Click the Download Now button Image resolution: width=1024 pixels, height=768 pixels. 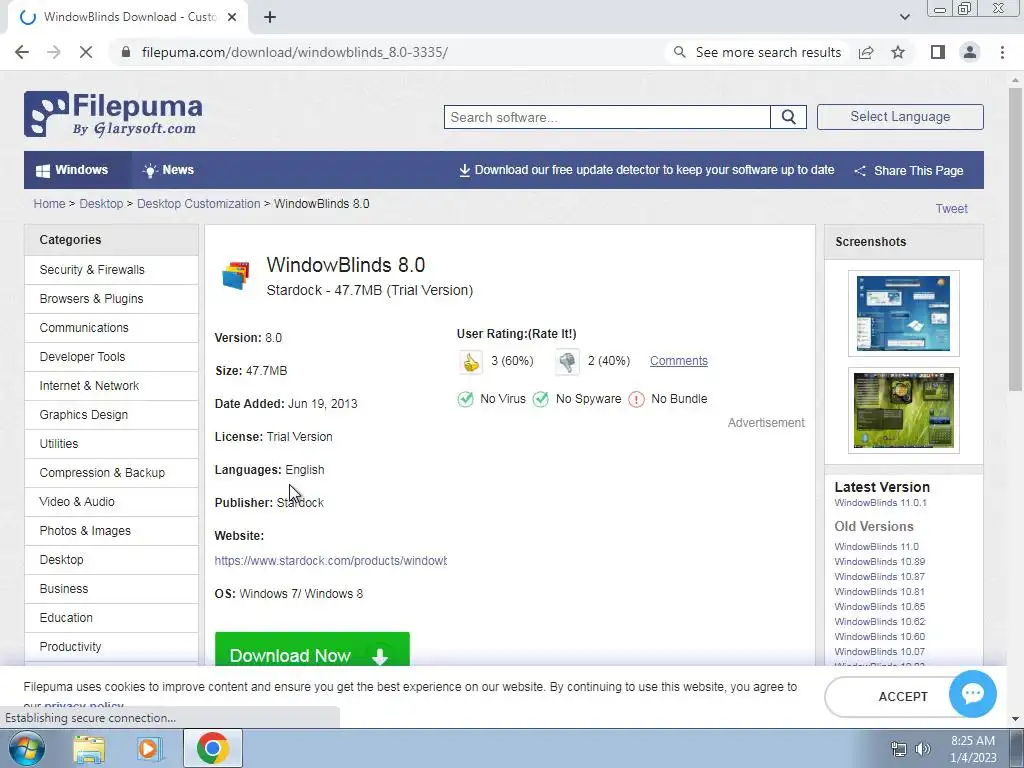312,649
